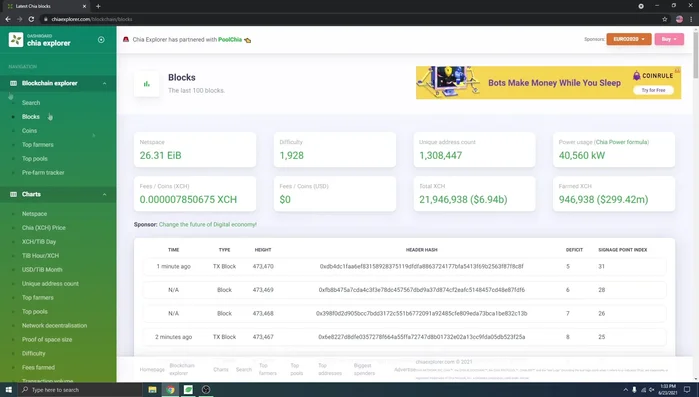The height and width of the screenshot is (397, 699).
Task: Click the footer Biggest spenders link
Action: click(x=364, y=369)
